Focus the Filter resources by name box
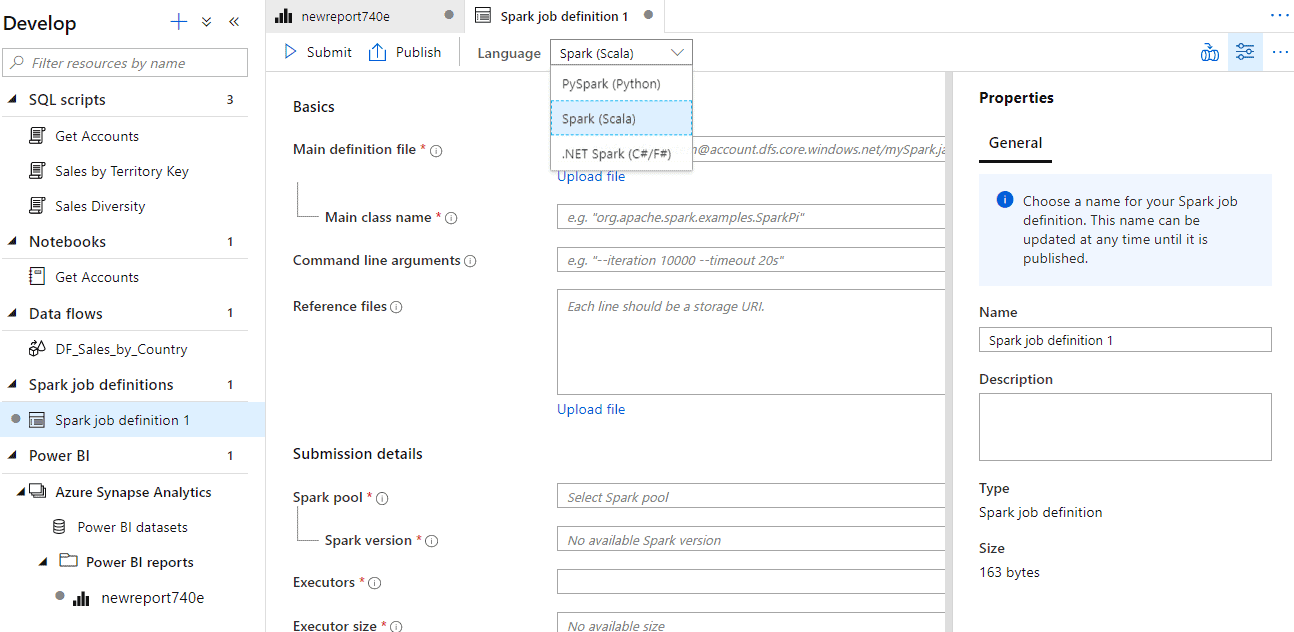This screenshot has height=632, width=1294. (125, 63)
